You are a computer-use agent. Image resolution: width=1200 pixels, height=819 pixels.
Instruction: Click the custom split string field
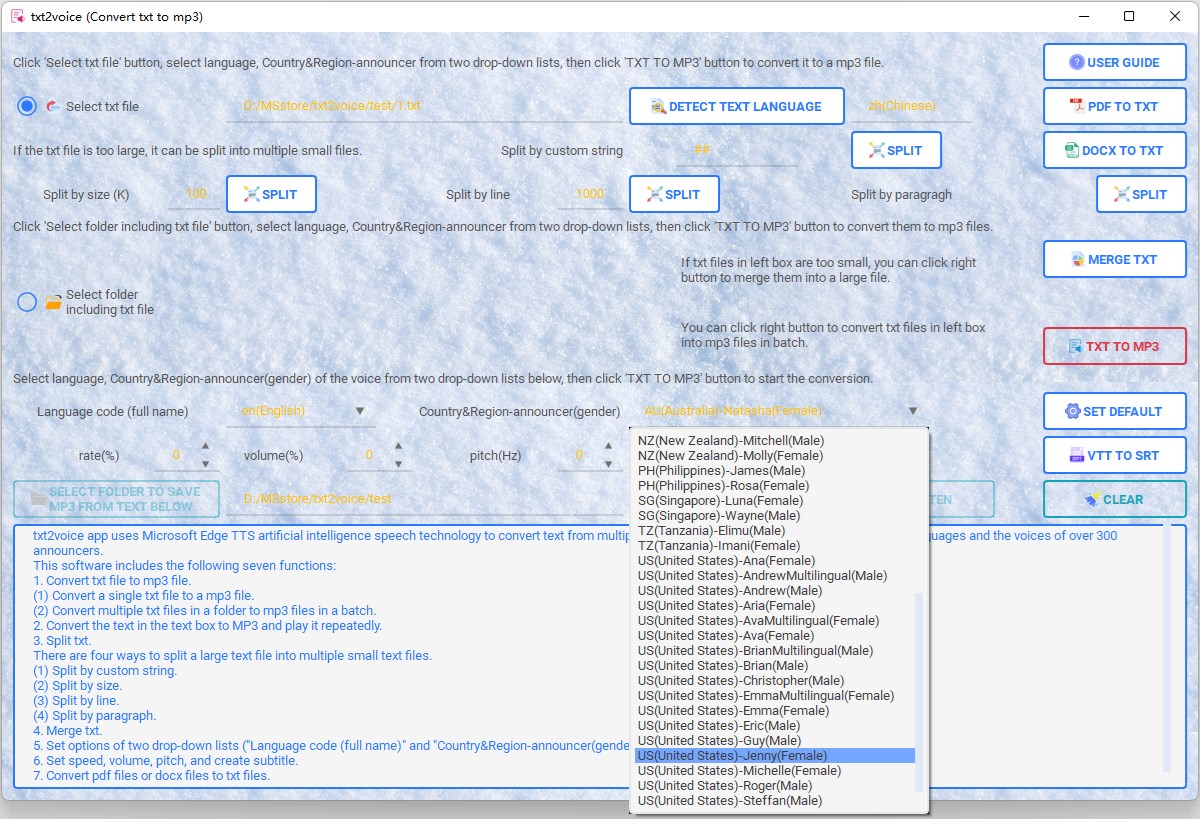737,150
